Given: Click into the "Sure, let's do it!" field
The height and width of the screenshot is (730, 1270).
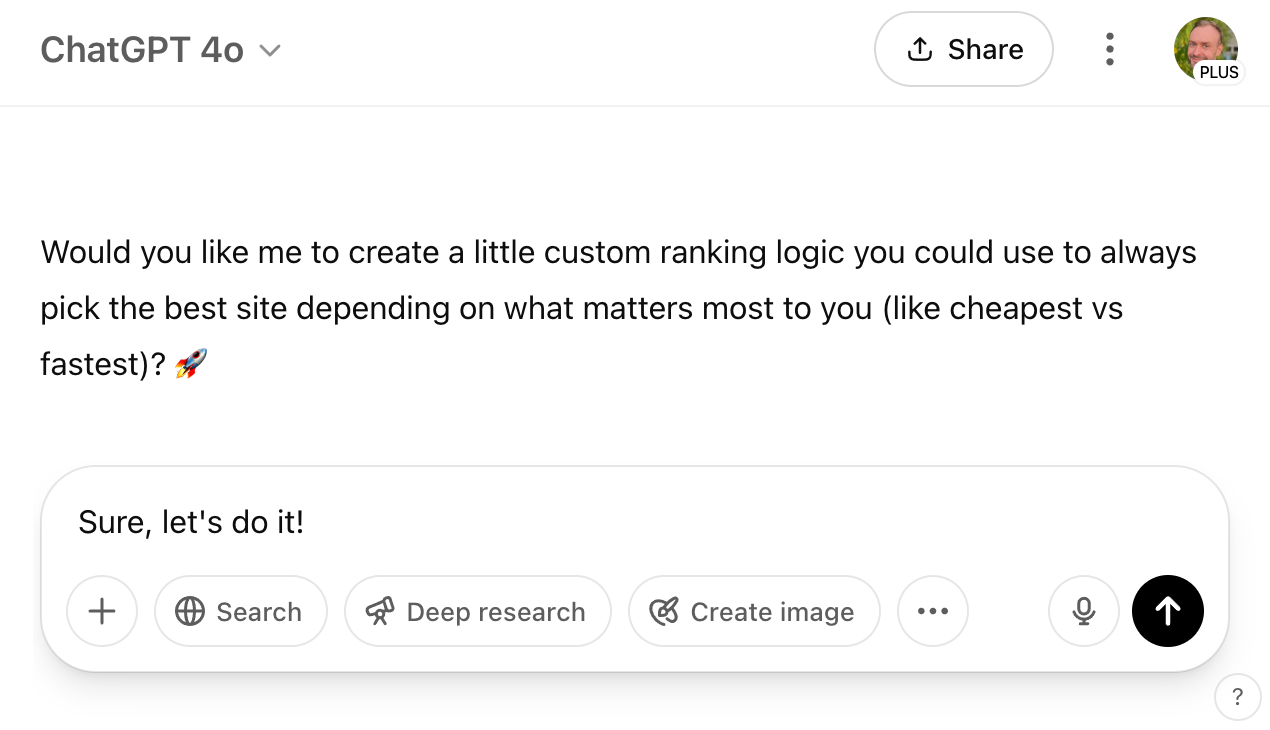Looking at the screenshot, I should click(600, 522).
